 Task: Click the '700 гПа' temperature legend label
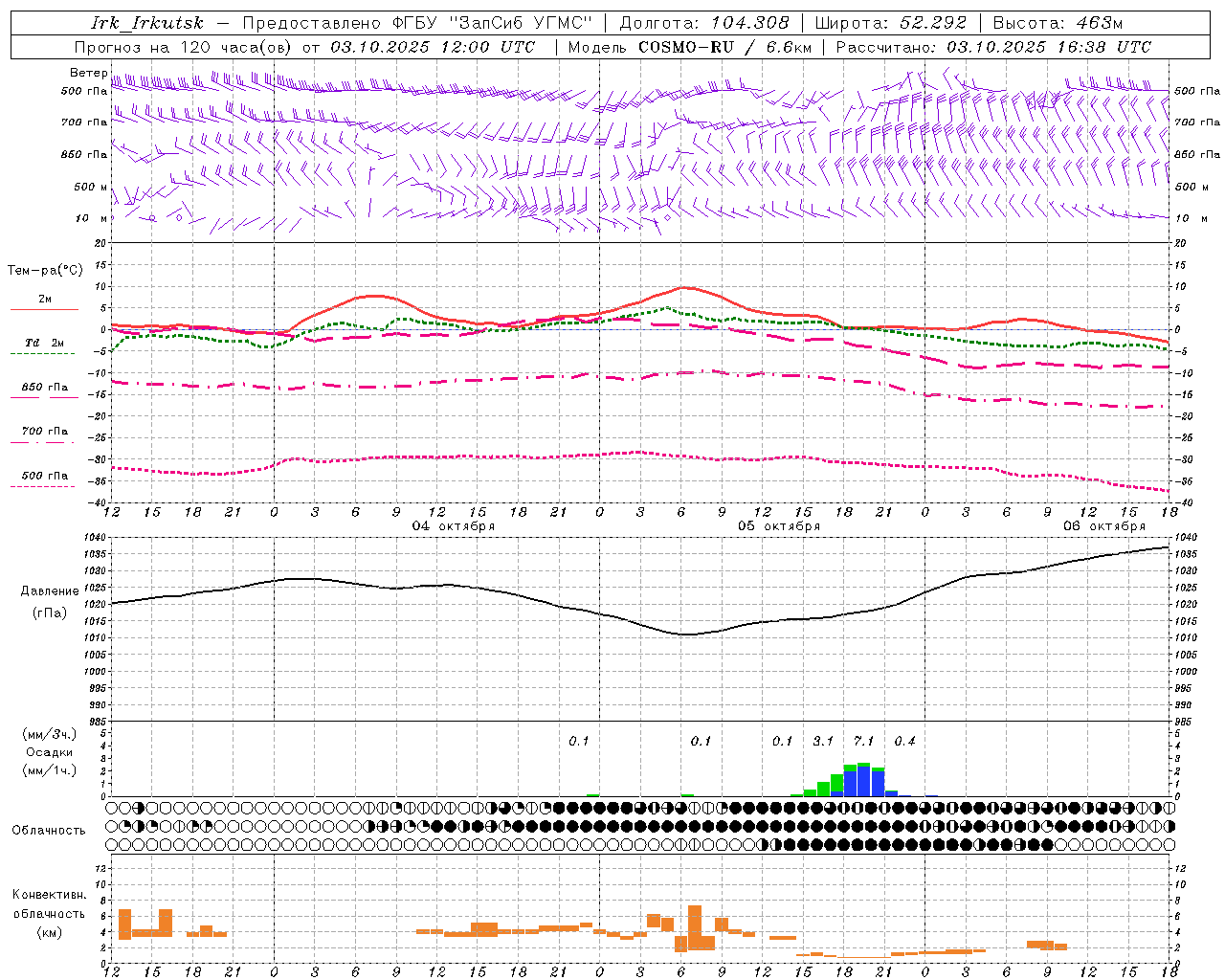[x=45, y=432]
